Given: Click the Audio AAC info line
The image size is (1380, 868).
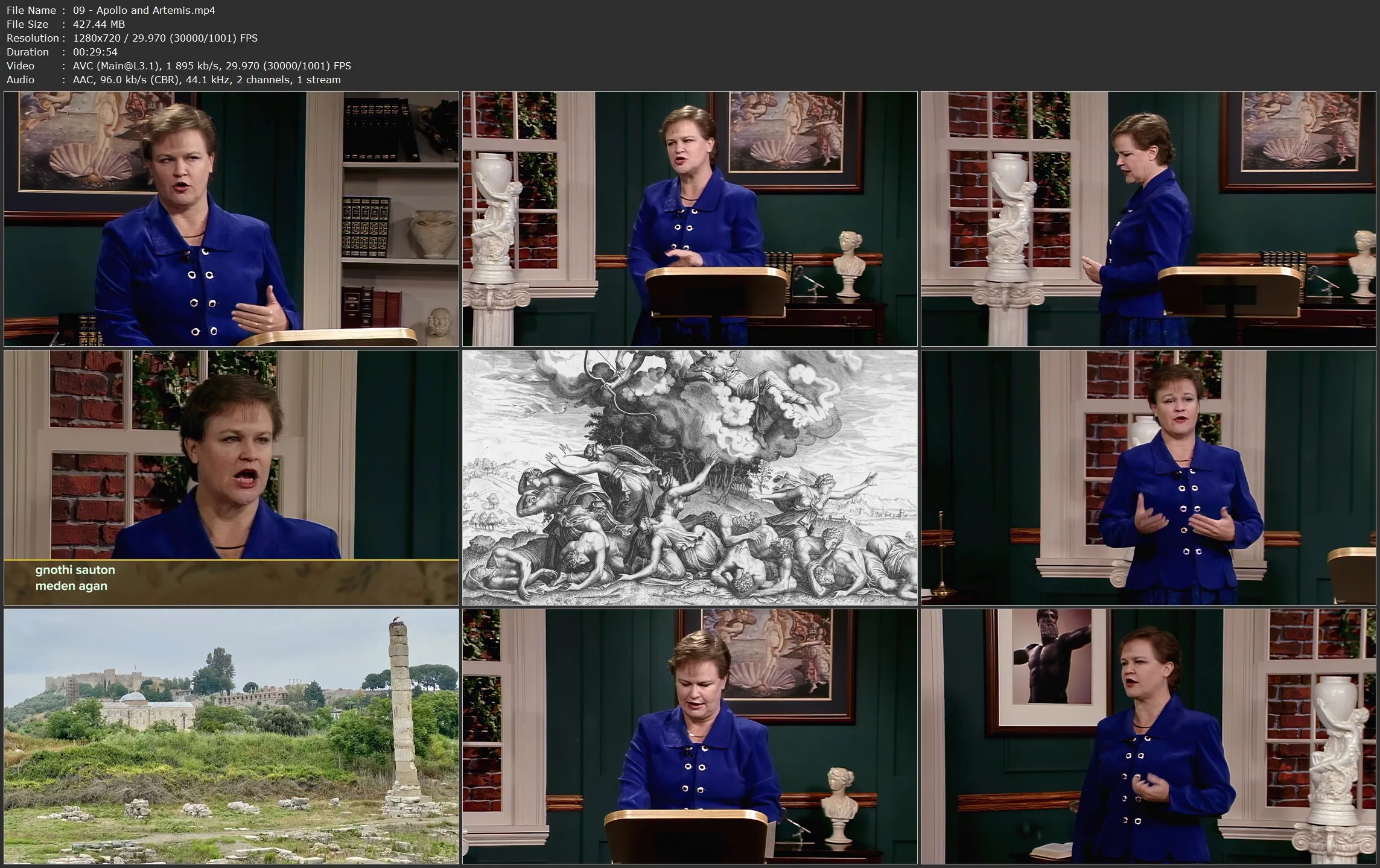Looking at the screenshot, I should click(206, 80).
